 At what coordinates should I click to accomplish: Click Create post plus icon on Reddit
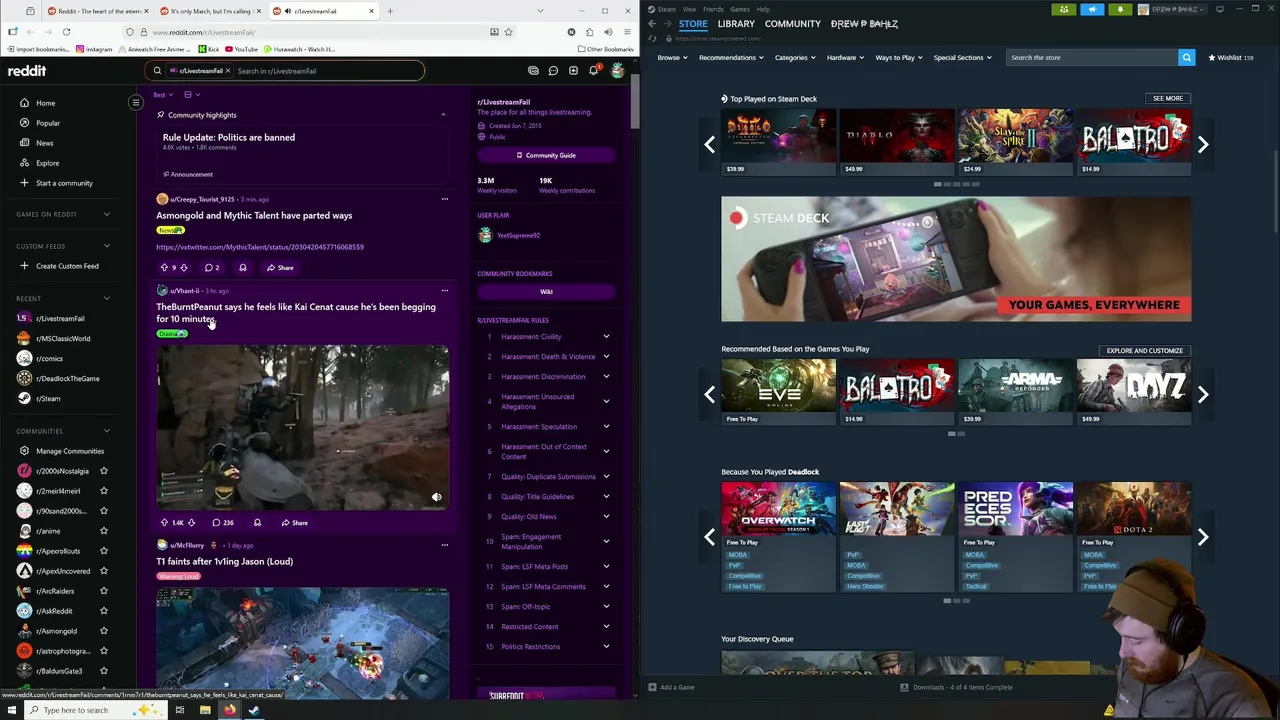tap(573, 71)
